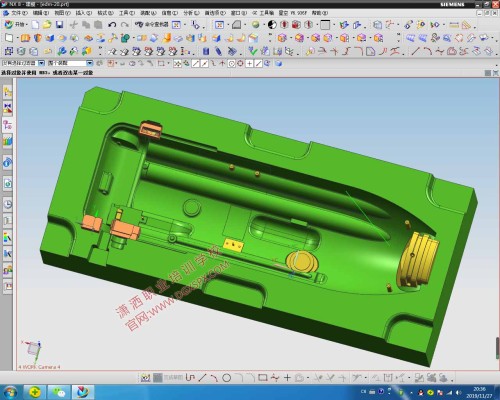
Task: Undo the last action
Action: pyautogui.click(x=112, y=24)
